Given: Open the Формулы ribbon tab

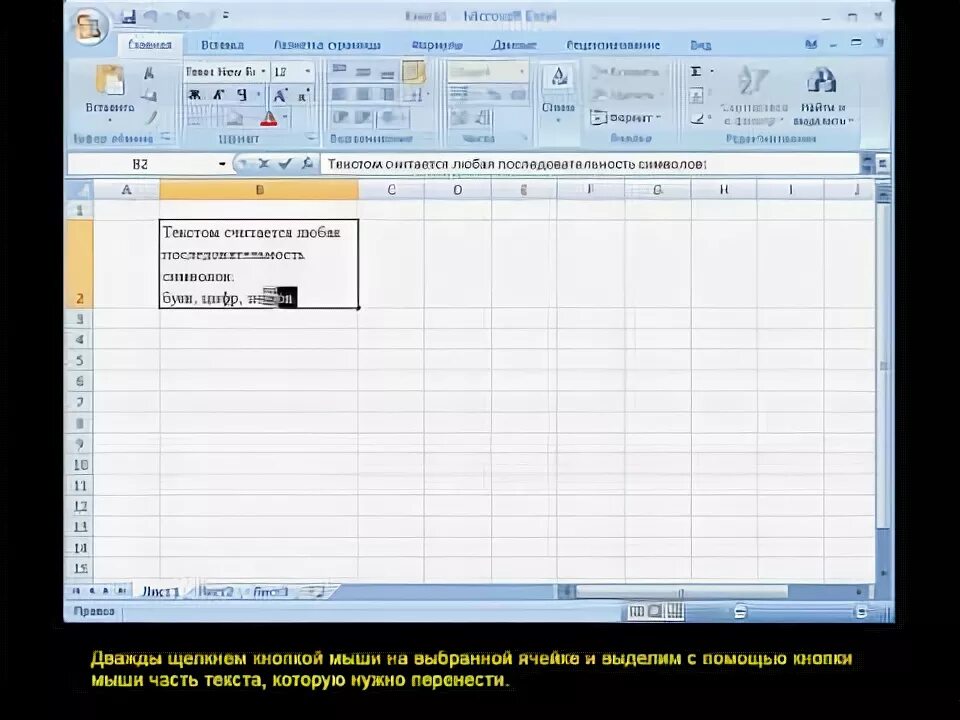Looking at the screenshot, I should click(x=437, y=45).
